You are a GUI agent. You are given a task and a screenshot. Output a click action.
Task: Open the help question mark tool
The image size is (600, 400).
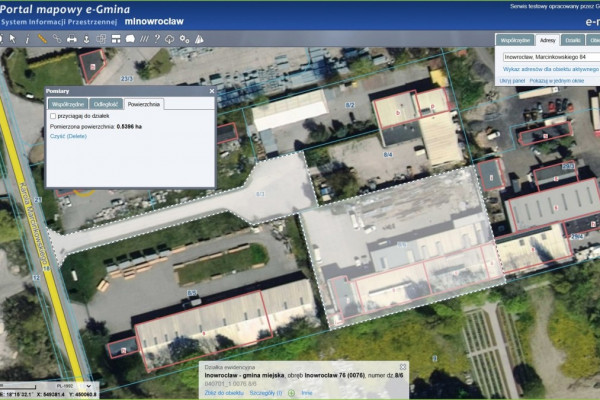156,39
